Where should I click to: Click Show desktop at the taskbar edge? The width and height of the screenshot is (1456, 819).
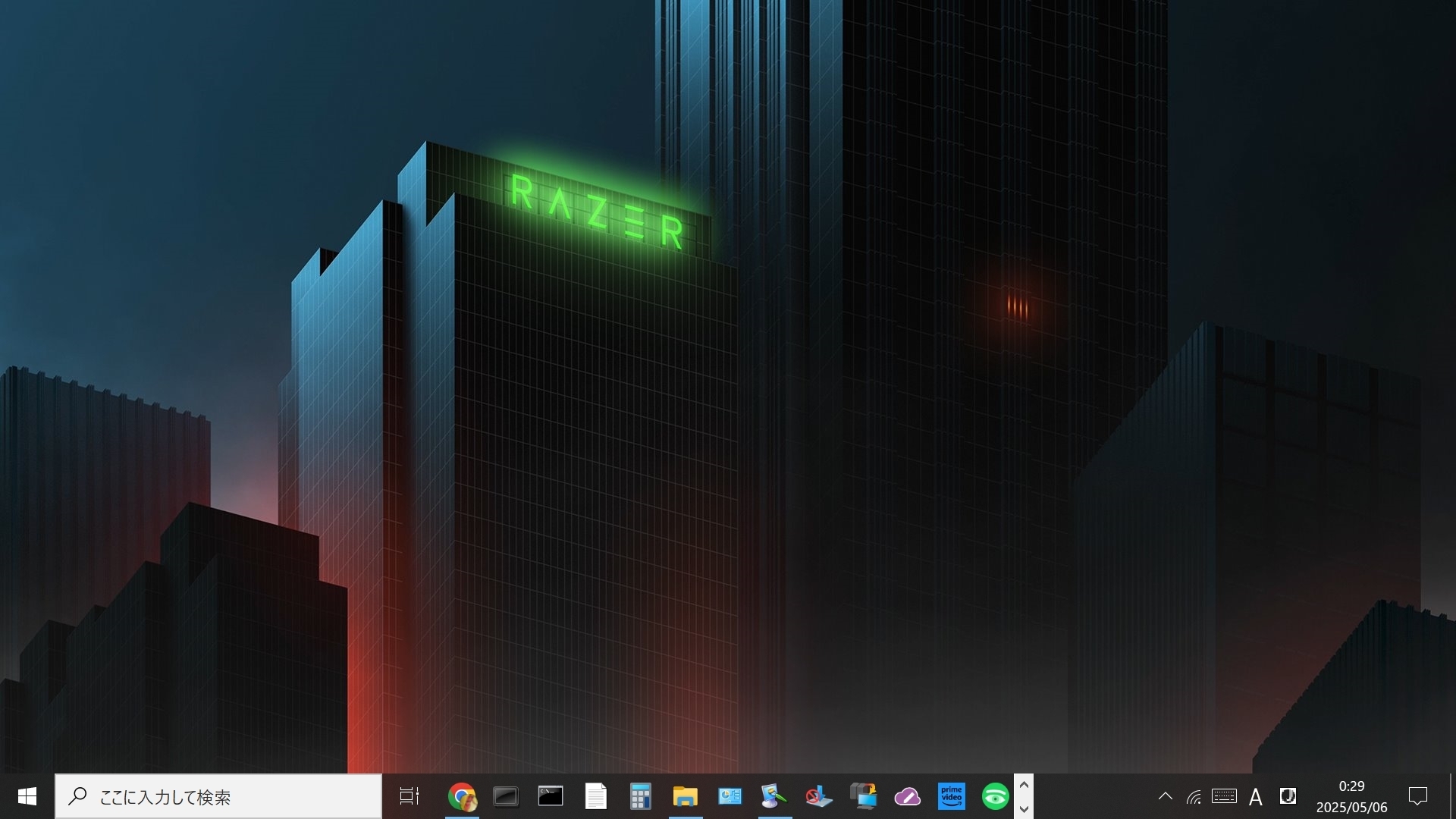point(1451,796)
